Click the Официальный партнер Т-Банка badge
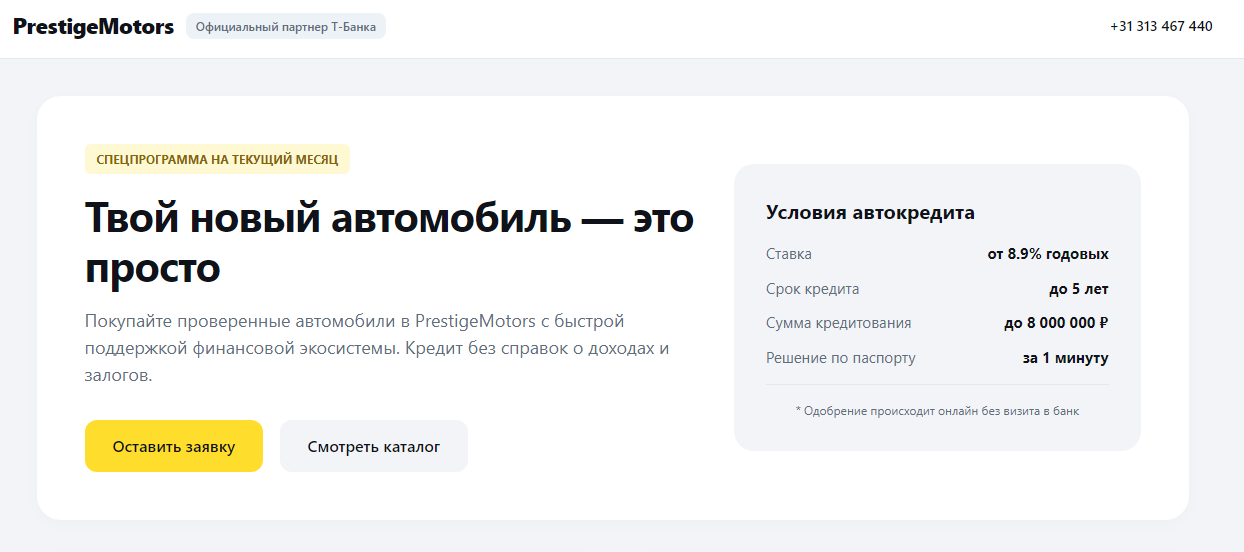Viewport: 1244px width, 552px height. (x=286, y=27)
